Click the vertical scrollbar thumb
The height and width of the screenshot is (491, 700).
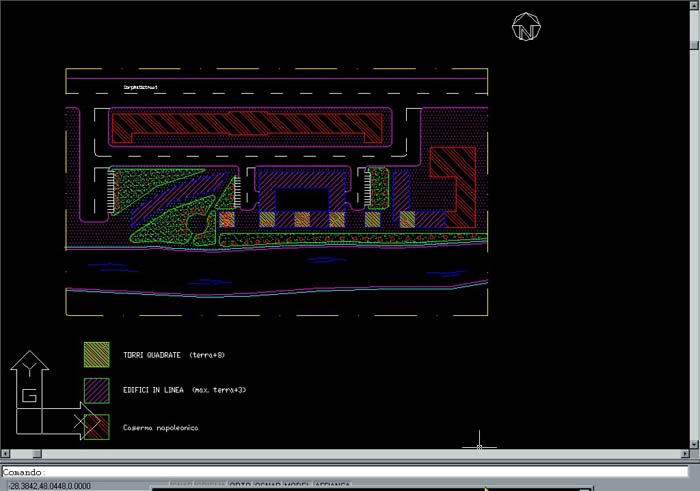pos(694,44)
